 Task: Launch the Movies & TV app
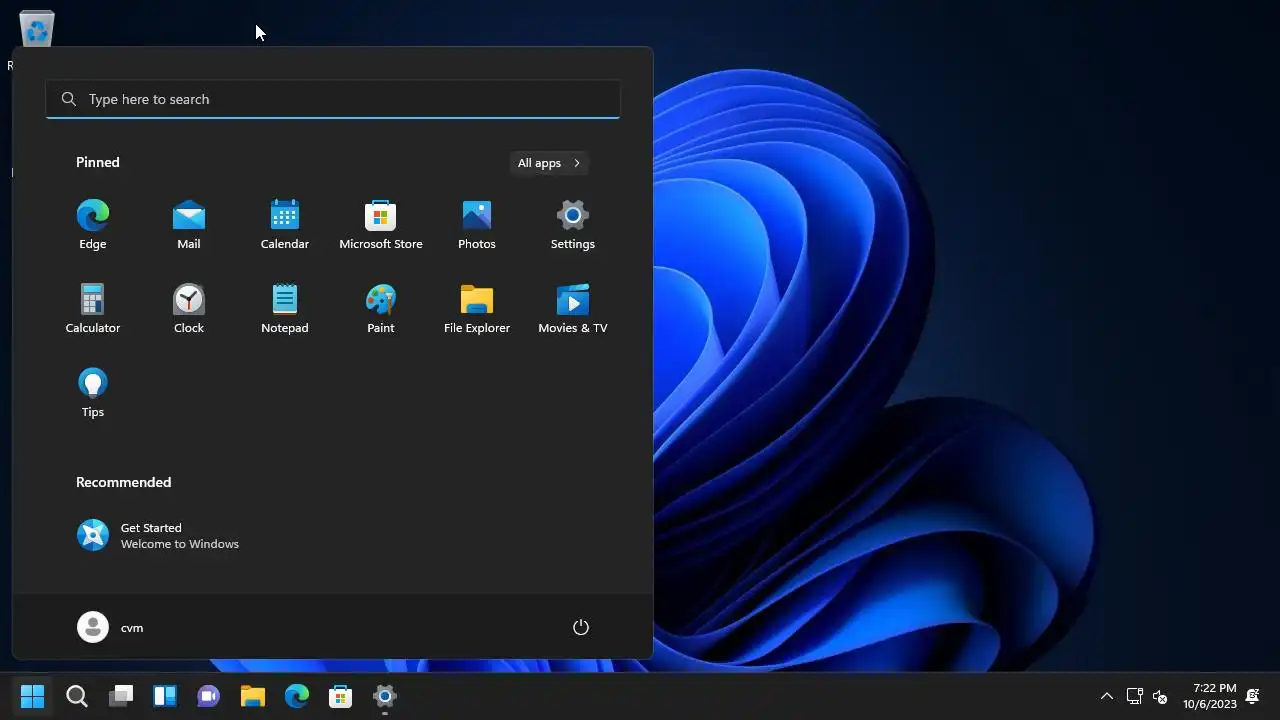(573, 308)
